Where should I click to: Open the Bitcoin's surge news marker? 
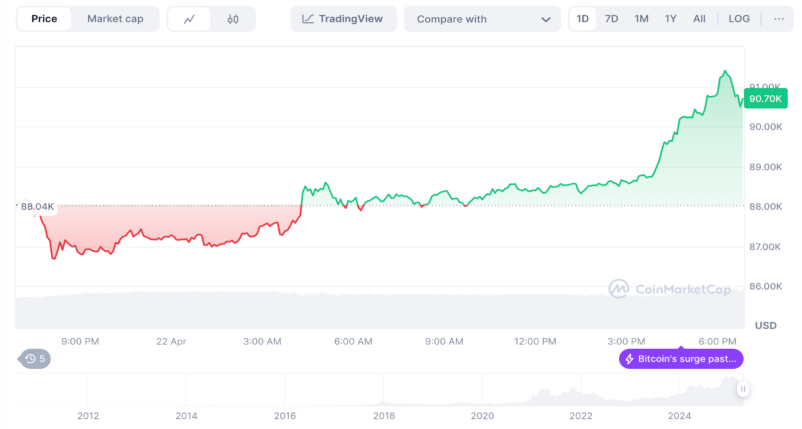pos(681,358)
